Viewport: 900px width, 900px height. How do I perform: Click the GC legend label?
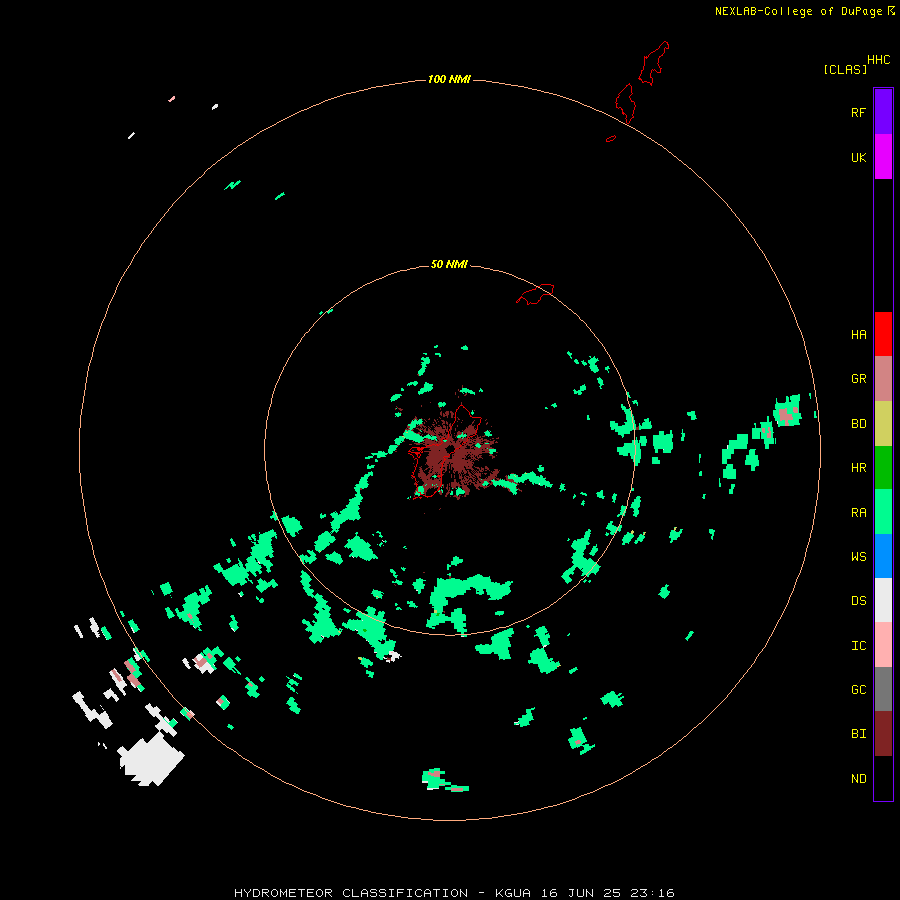point(858,690)
